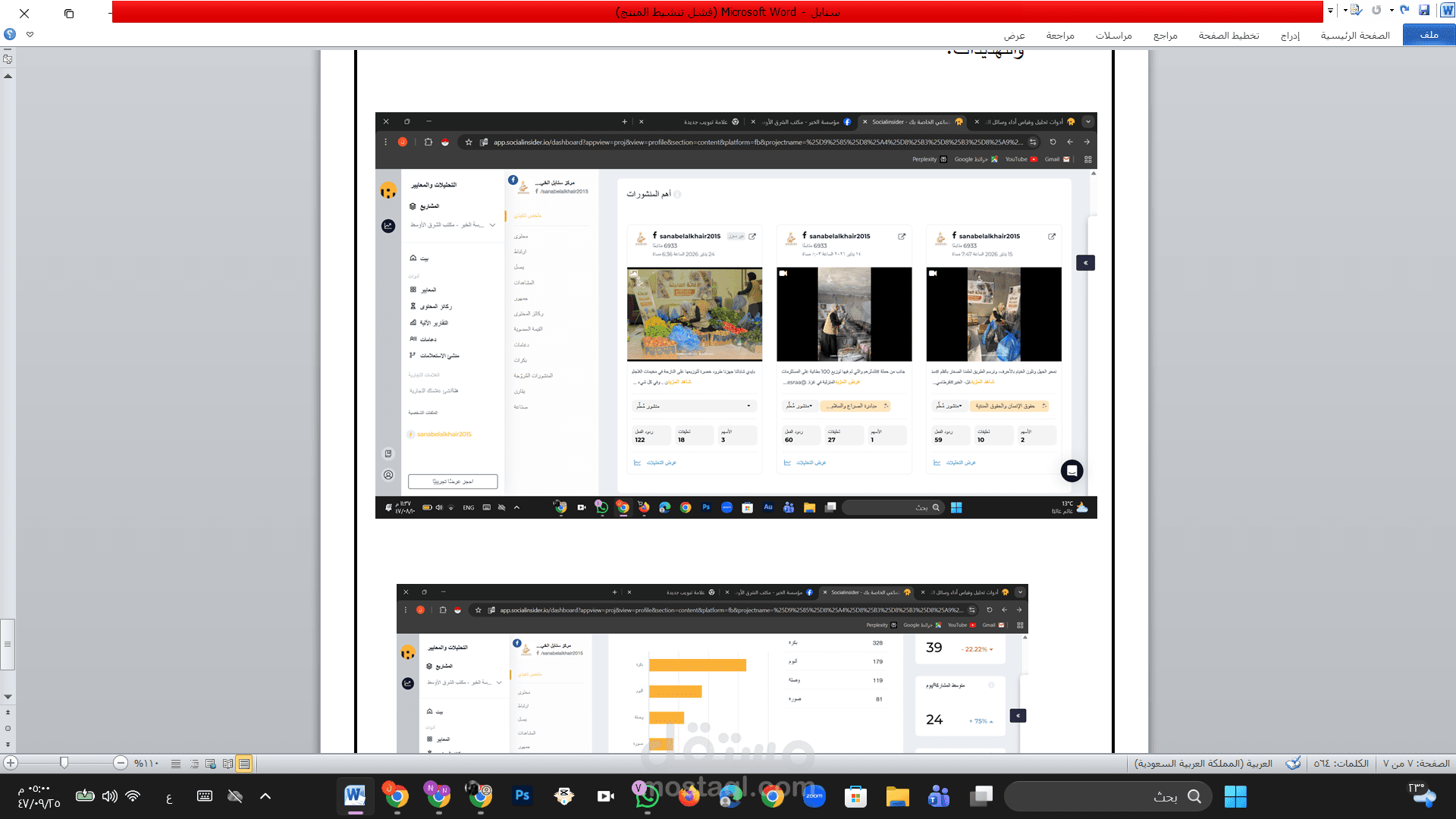The height and width of the screenshot is (819, 1456).
Task: Click the Save icon in quick access toolbar
Action: pos(1424,10)
